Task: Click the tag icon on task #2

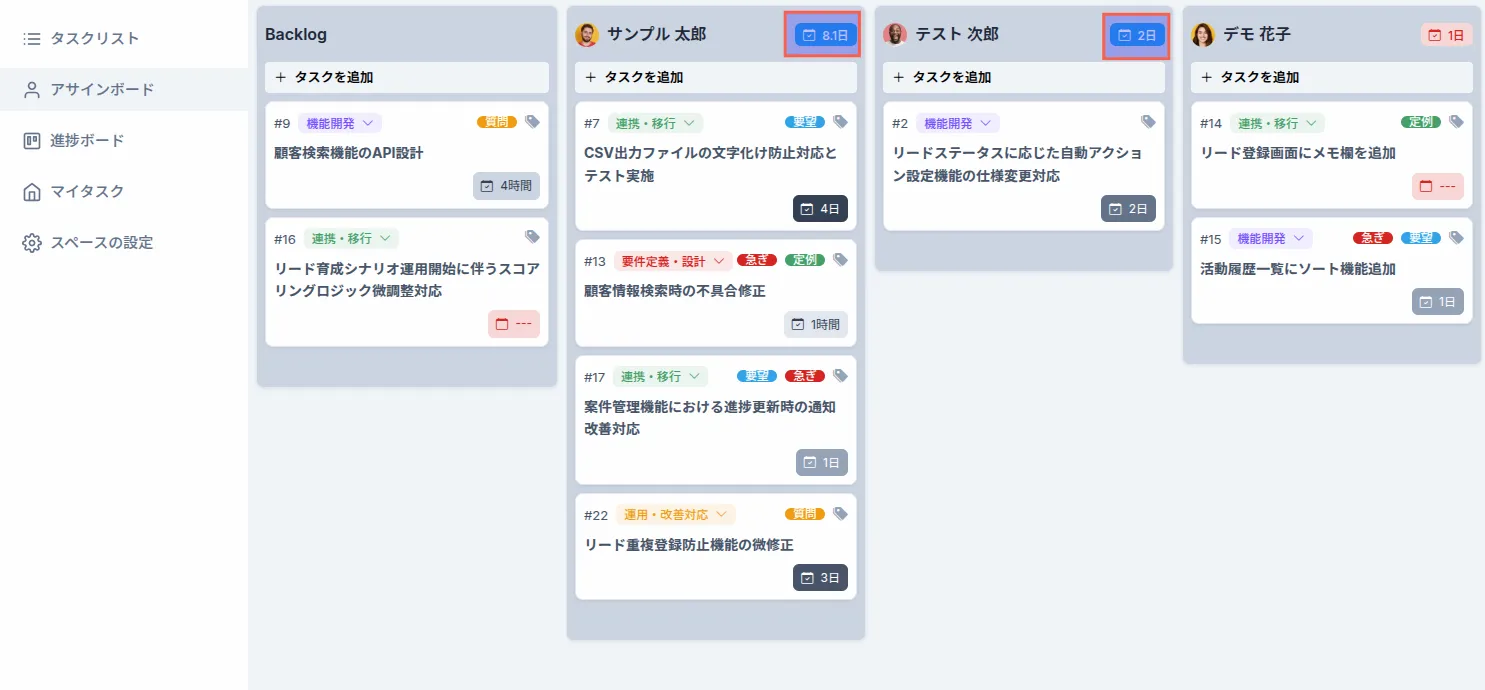Action: tap(1148, 121)
